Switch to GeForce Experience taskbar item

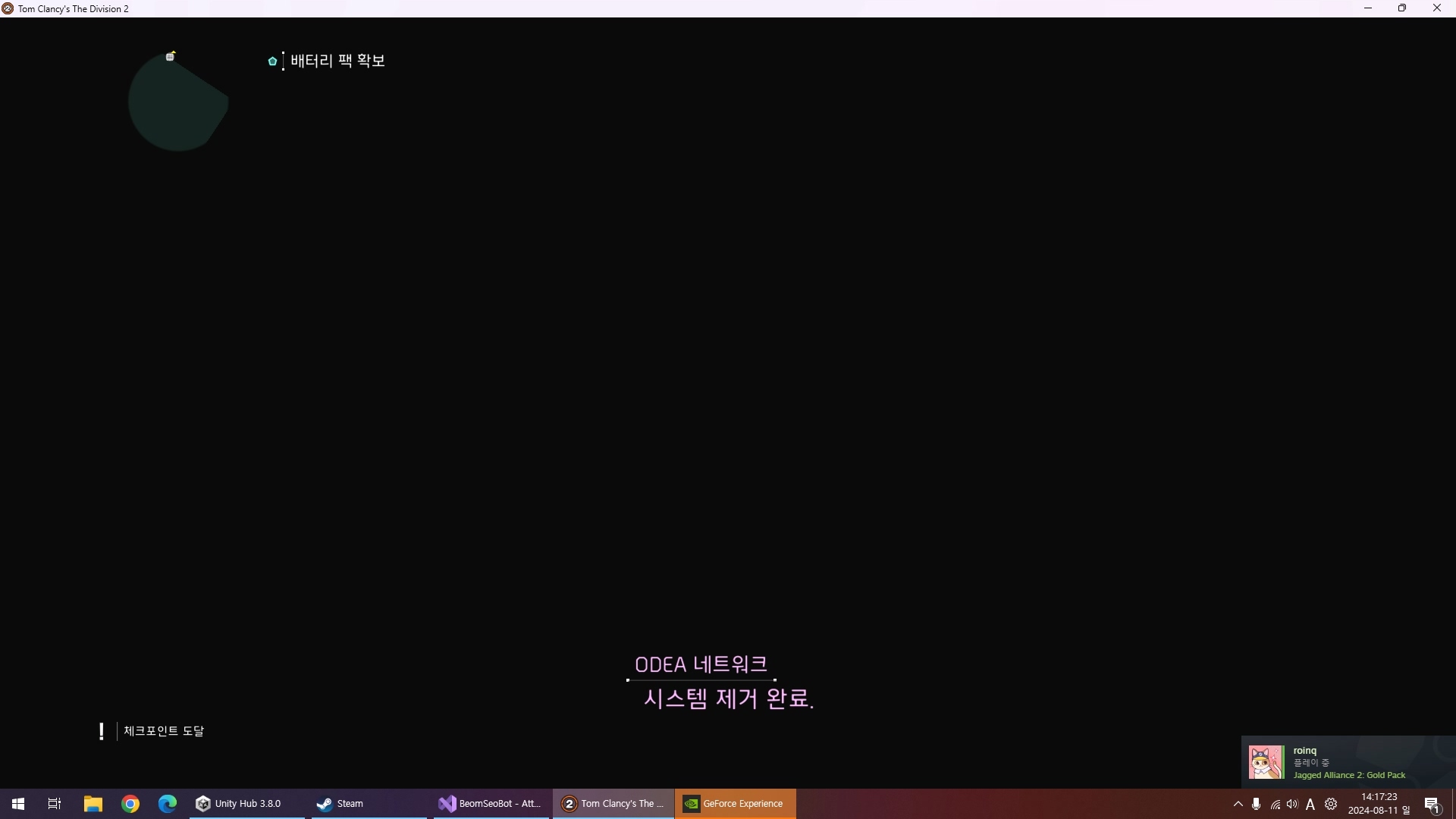(734, 804)
